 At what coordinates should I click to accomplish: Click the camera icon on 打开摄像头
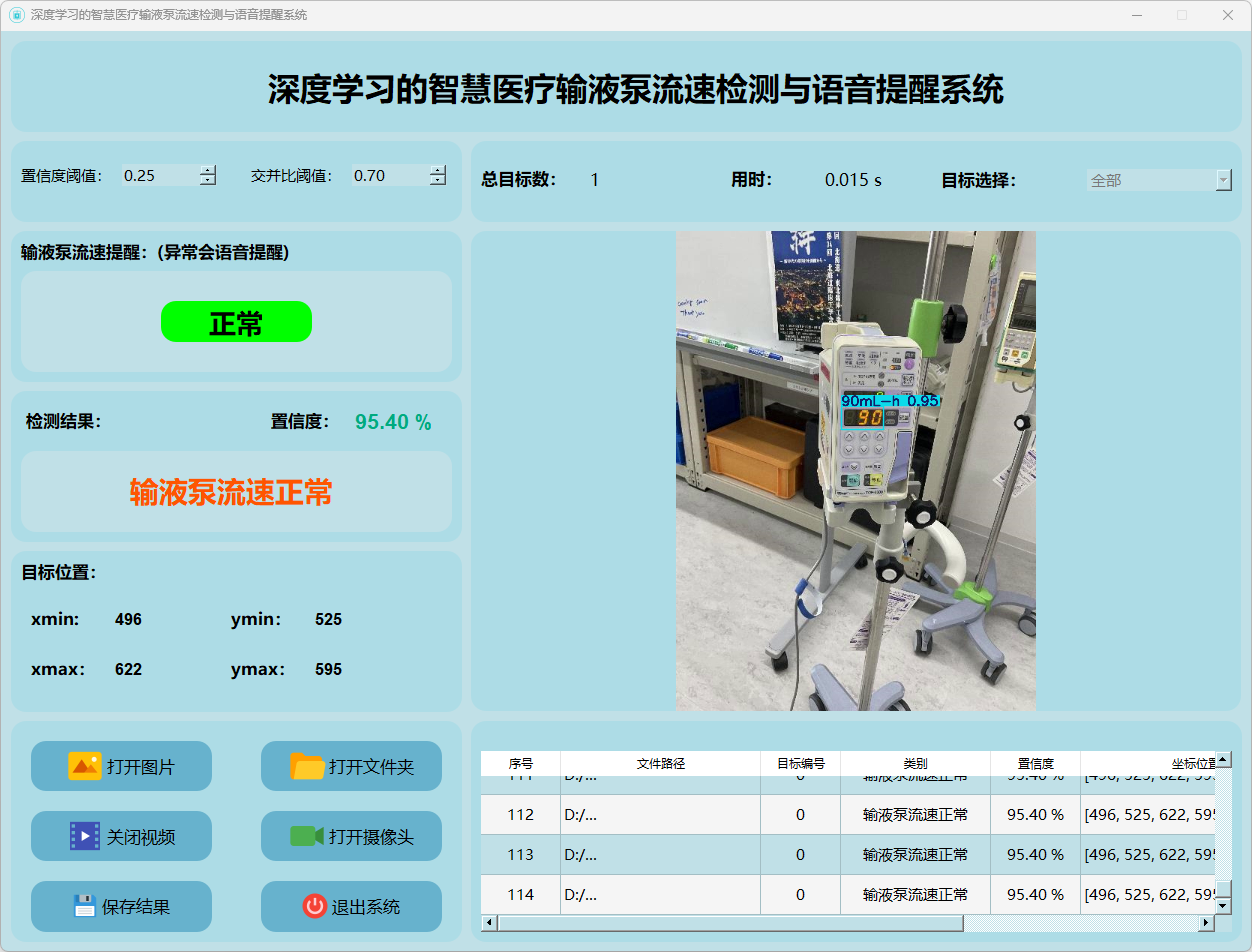[x=306, y=836]
